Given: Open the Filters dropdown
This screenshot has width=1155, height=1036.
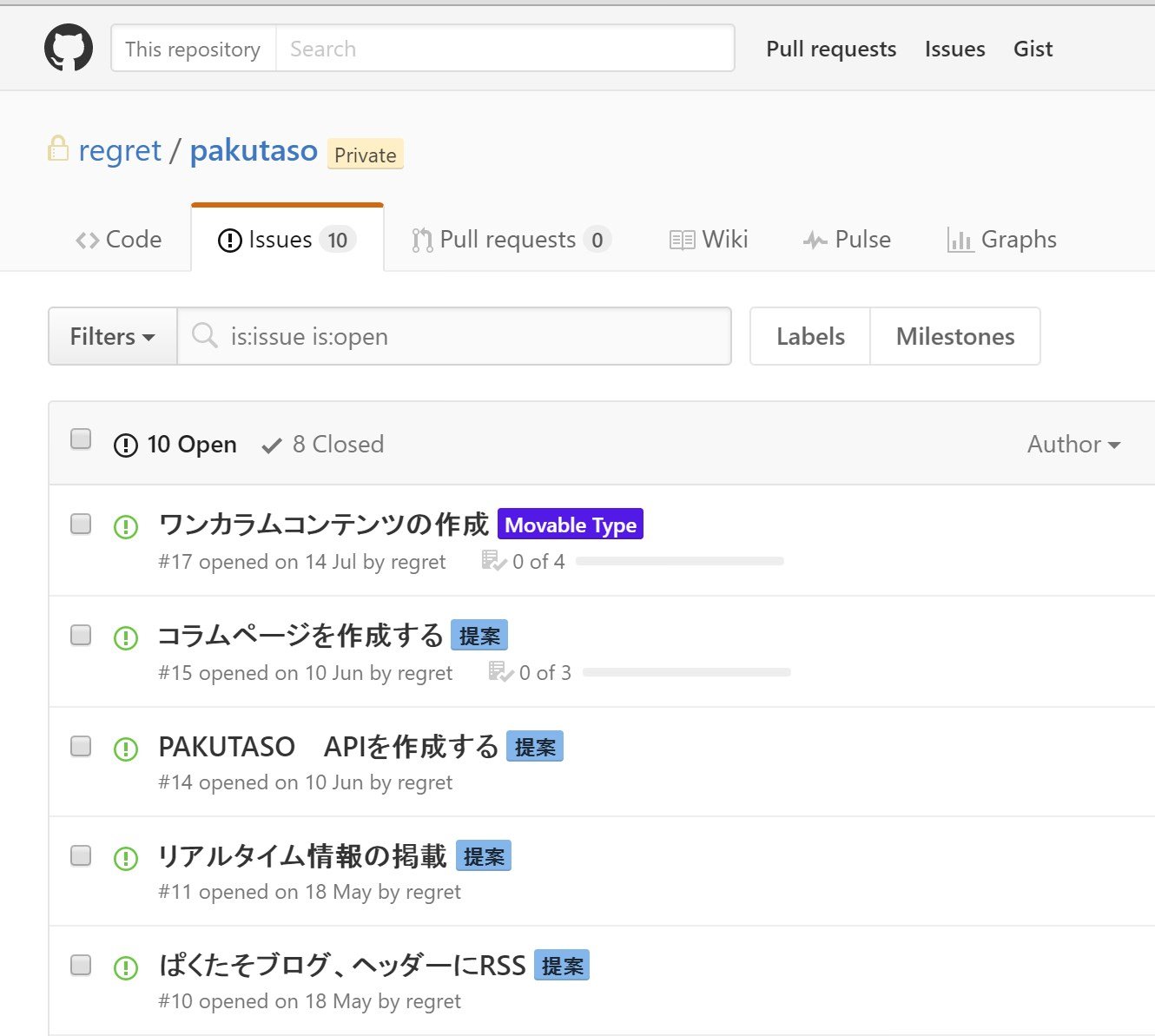Looking at the screenshot, I should click(112, 336).
